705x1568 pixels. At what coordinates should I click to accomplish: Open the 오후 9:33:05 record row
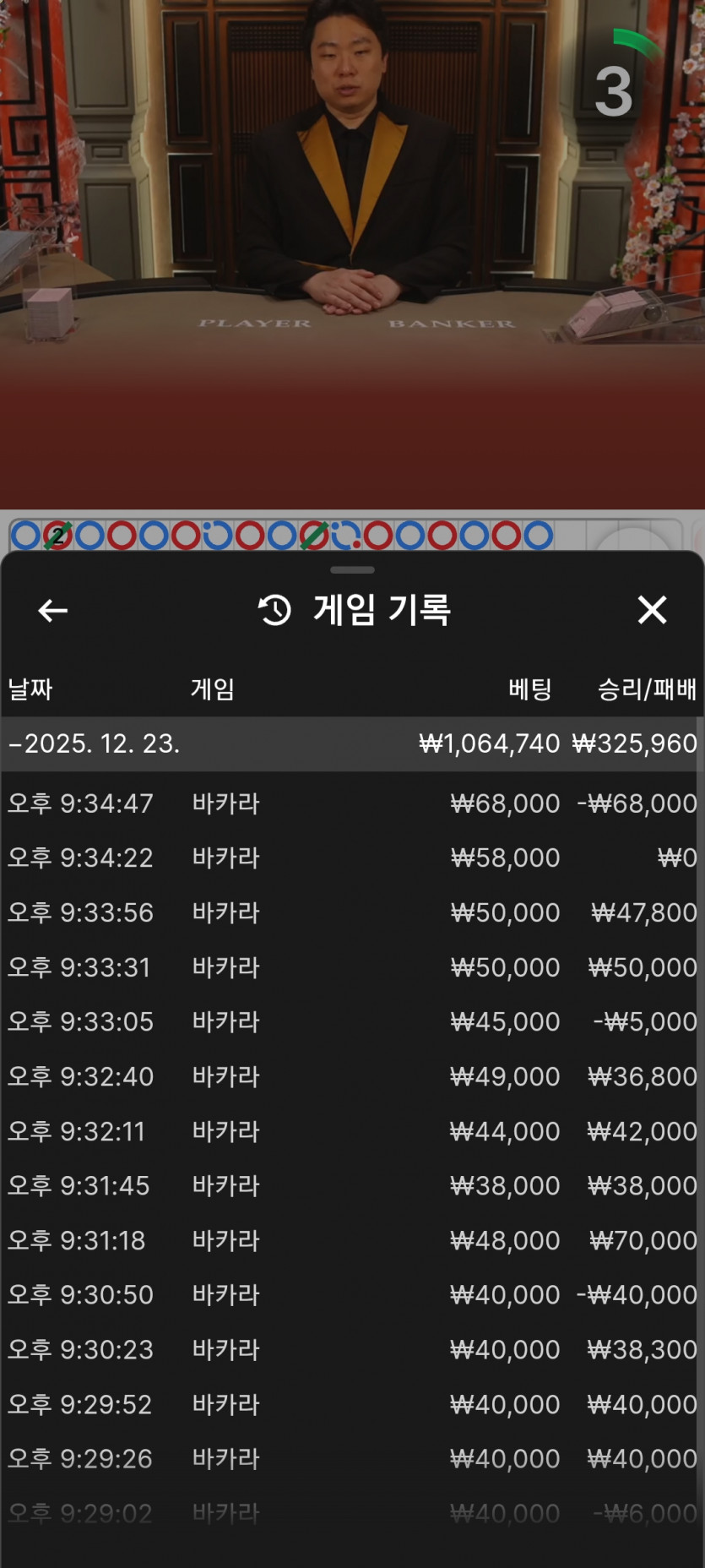click(352, 1021)
